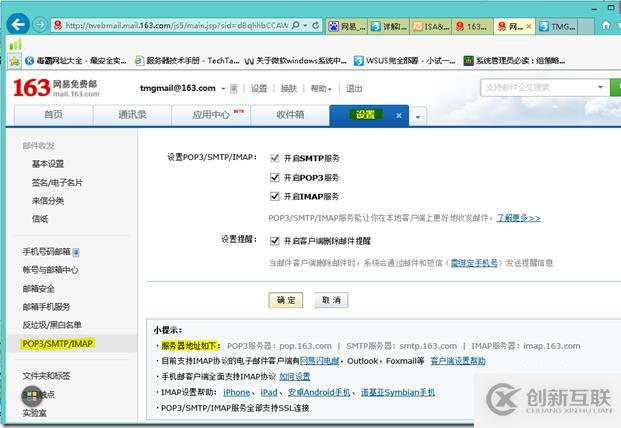This screenshot has width=621, height=428.
Task: Switch to the 163 browser tab
Action: 472,27
